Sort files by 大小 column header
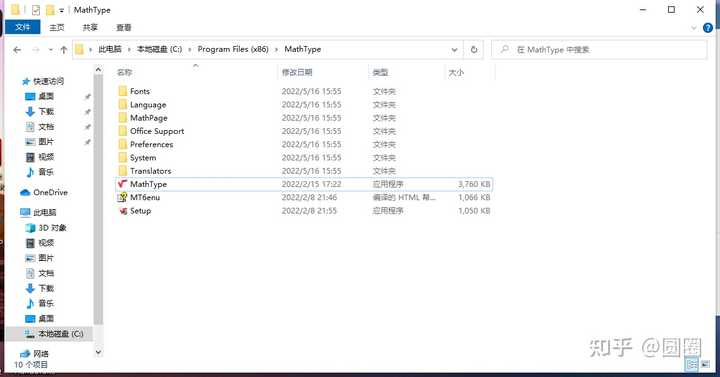Image resolution: width=720 pixels, height=377 pixels. click(x=456, y=72)
